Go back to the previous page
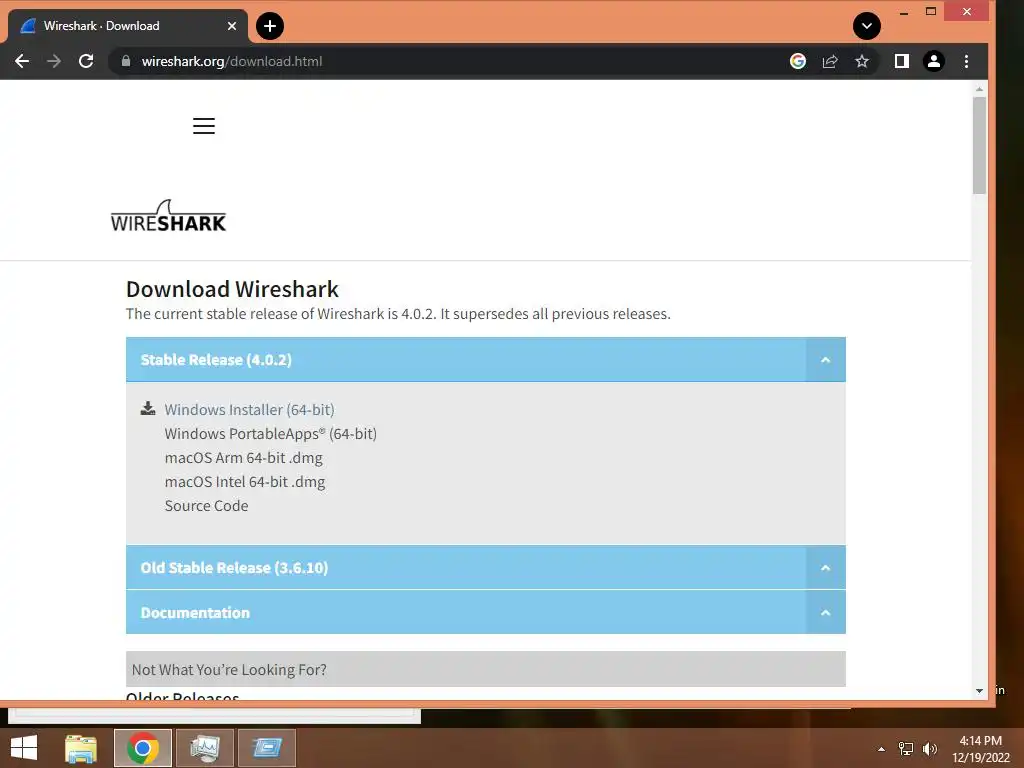 click(x=22, y=61)
